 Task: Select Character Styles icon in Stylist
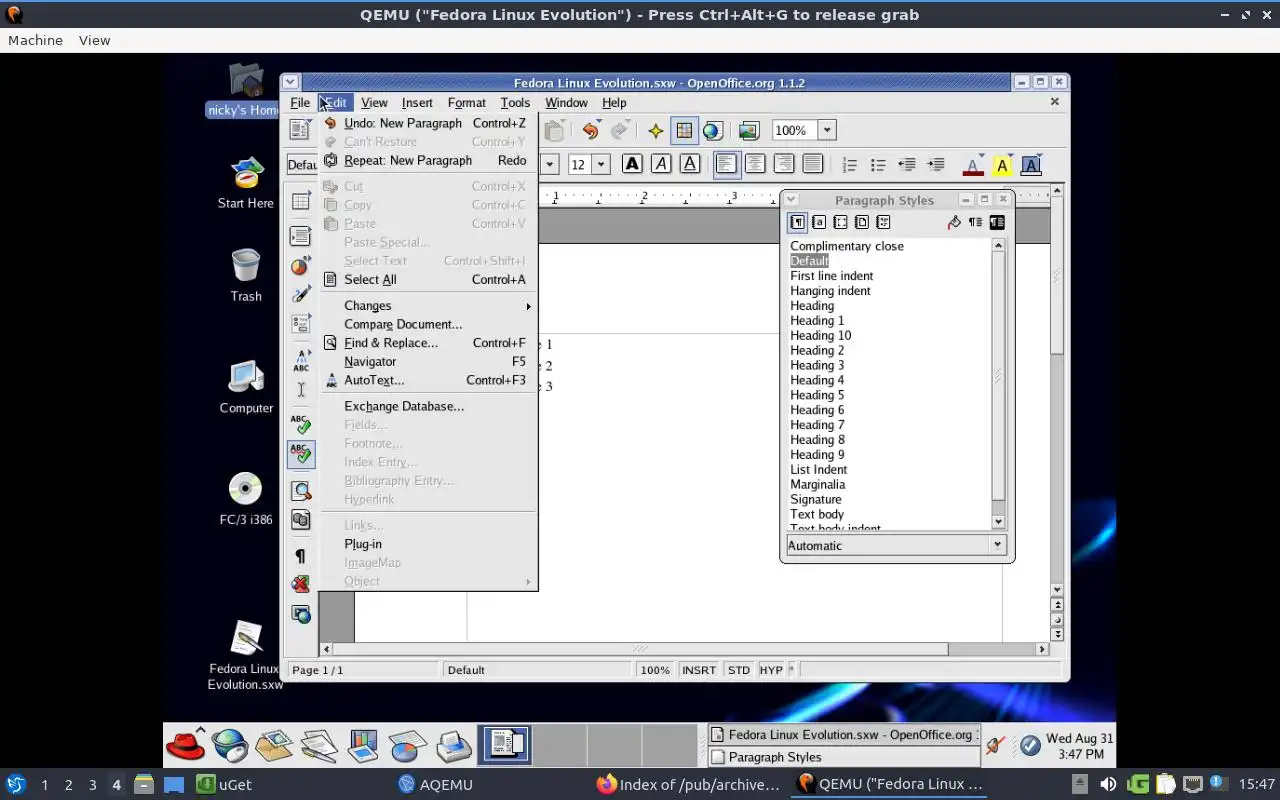coord(819,222)
